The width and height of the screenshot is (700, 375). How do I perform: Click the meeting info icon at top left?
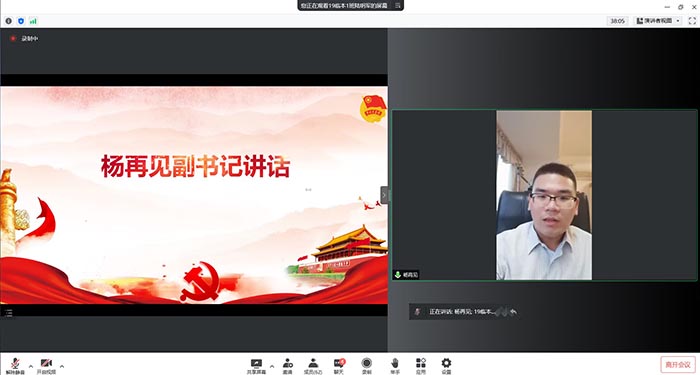(8, 21)
